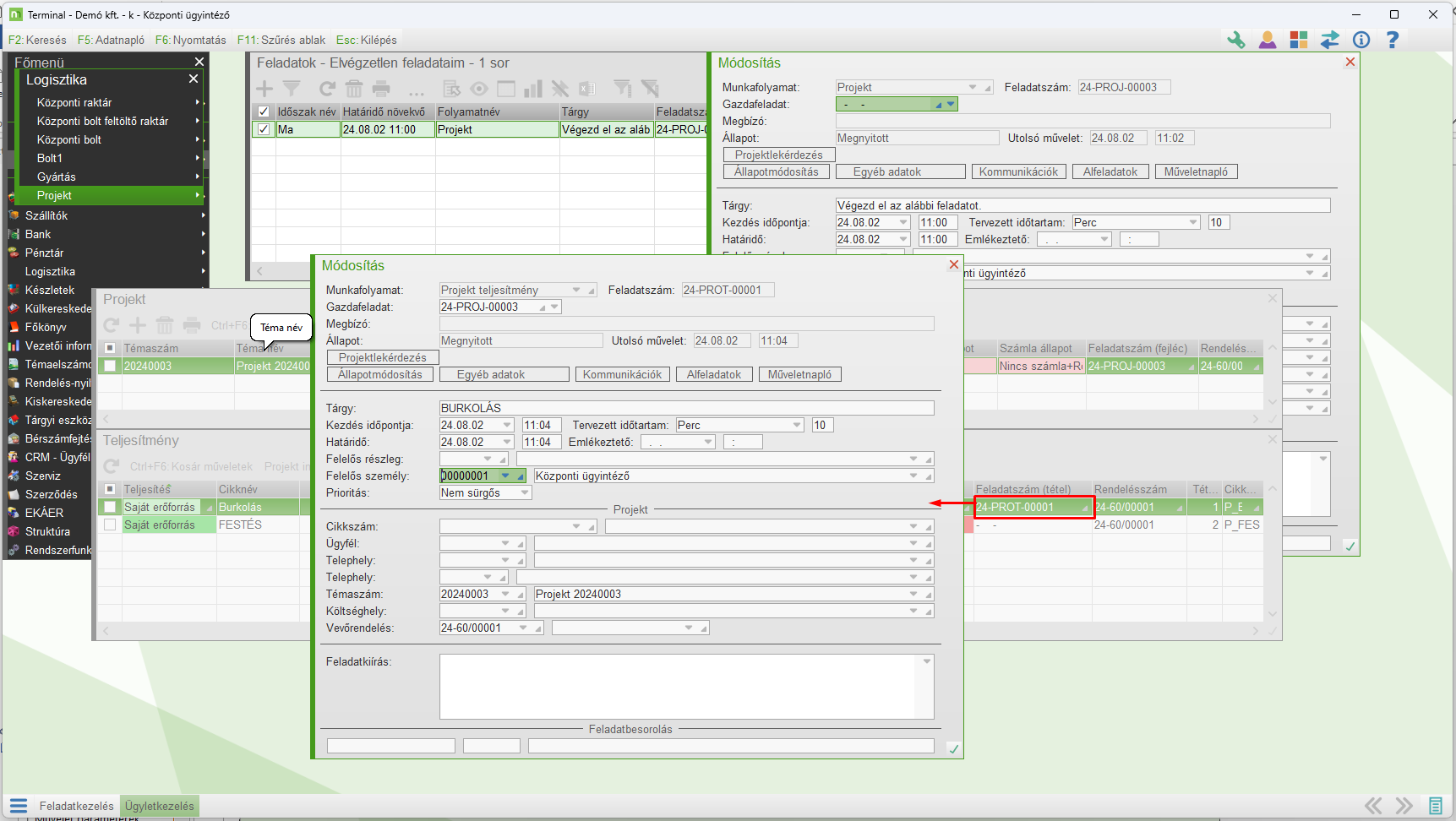Click the colored tiles icon in the top toolbar
The image size is (1456, 821).
coord(1299,40)
